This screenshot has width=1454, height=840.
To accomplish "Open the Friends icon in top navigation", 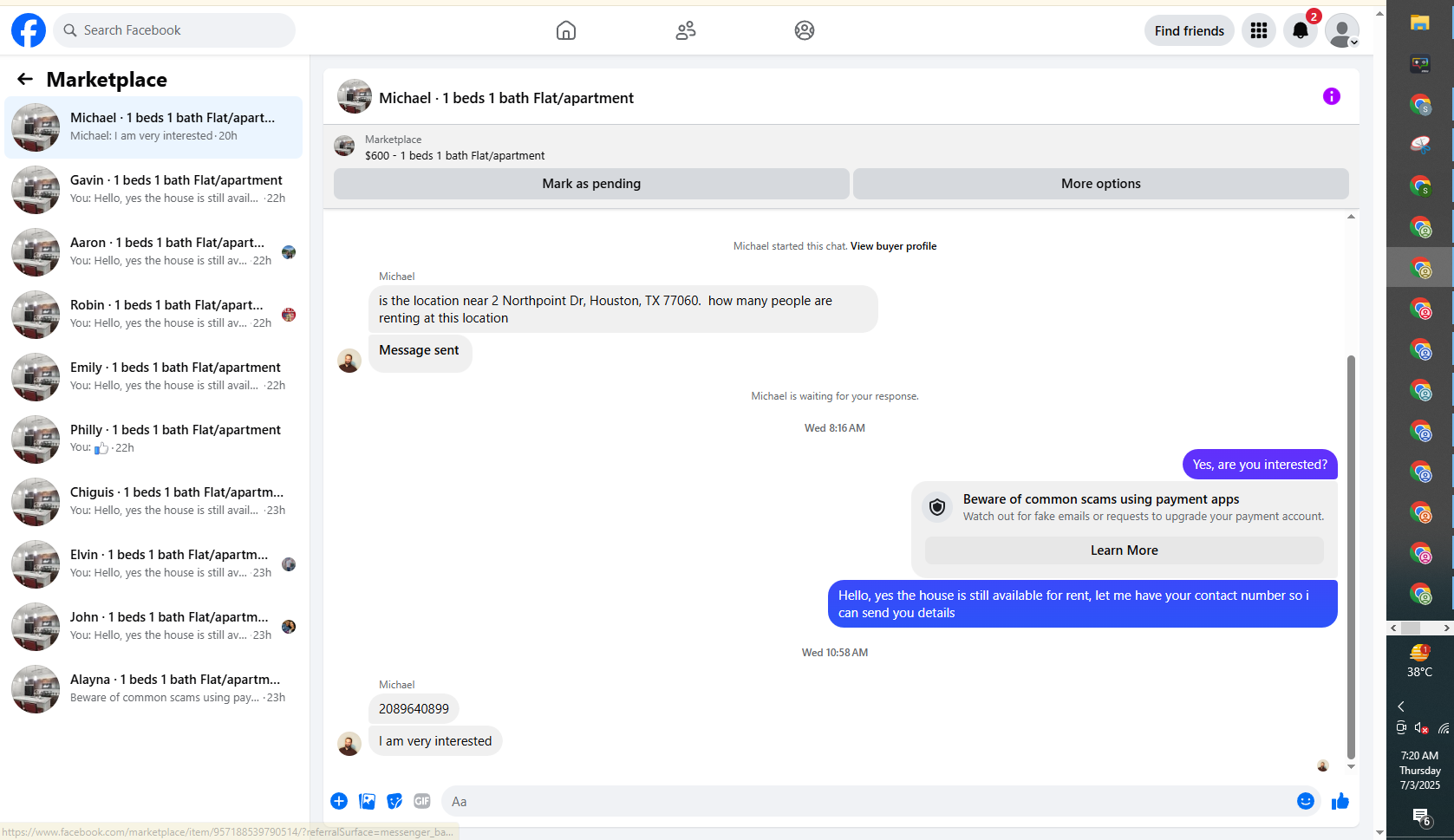I will (x=686, y=30).
